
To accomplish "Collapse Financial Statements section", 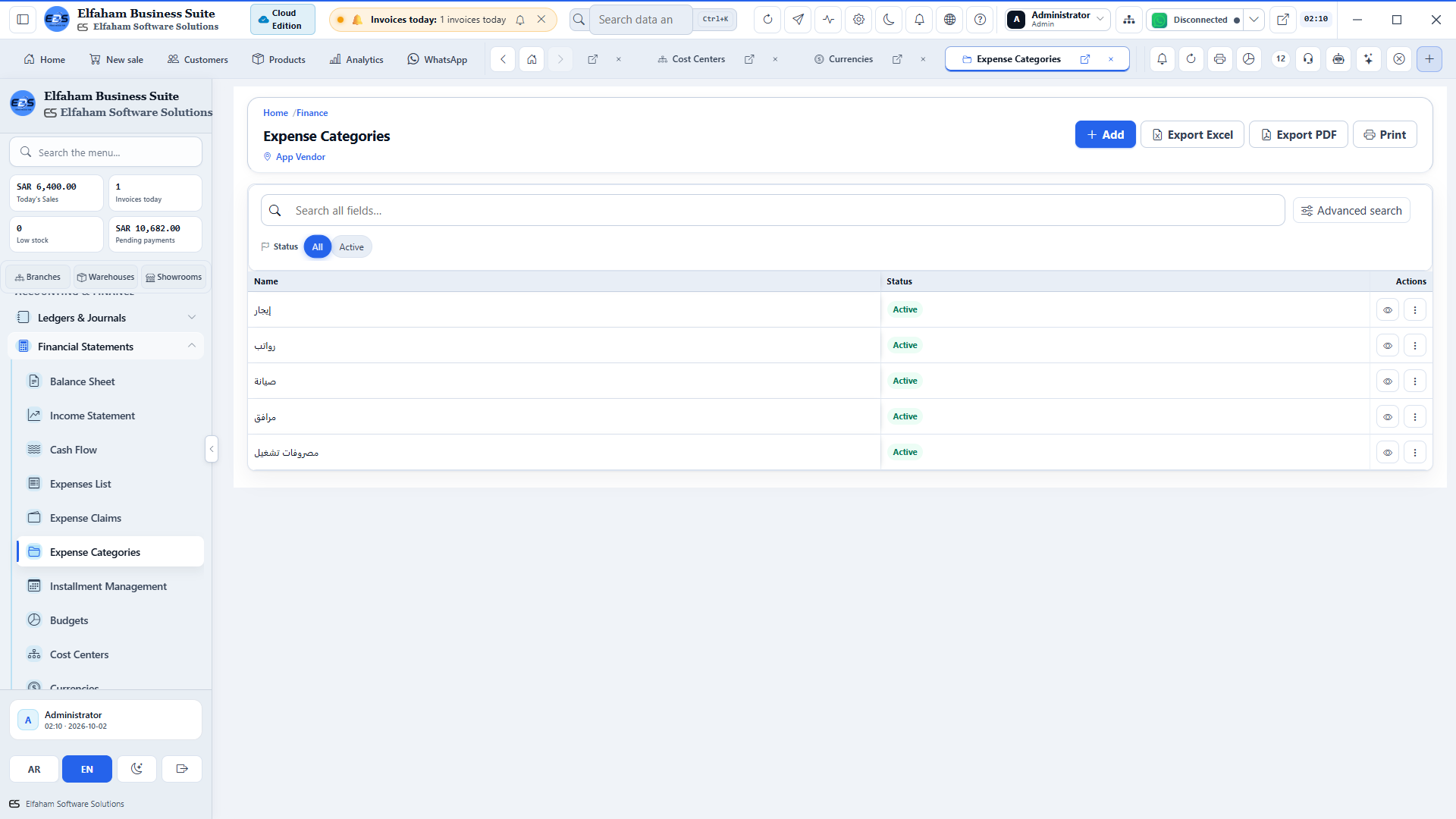I will point(106,347).
